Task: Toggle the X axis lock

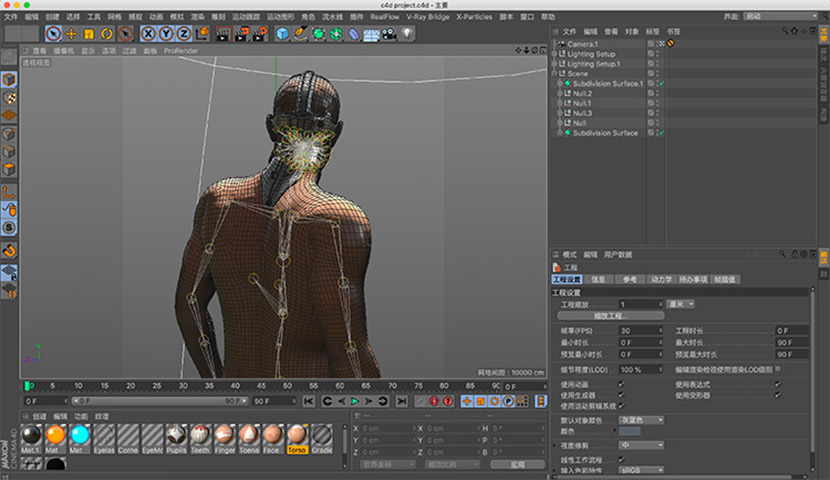Action: point(146,34)
